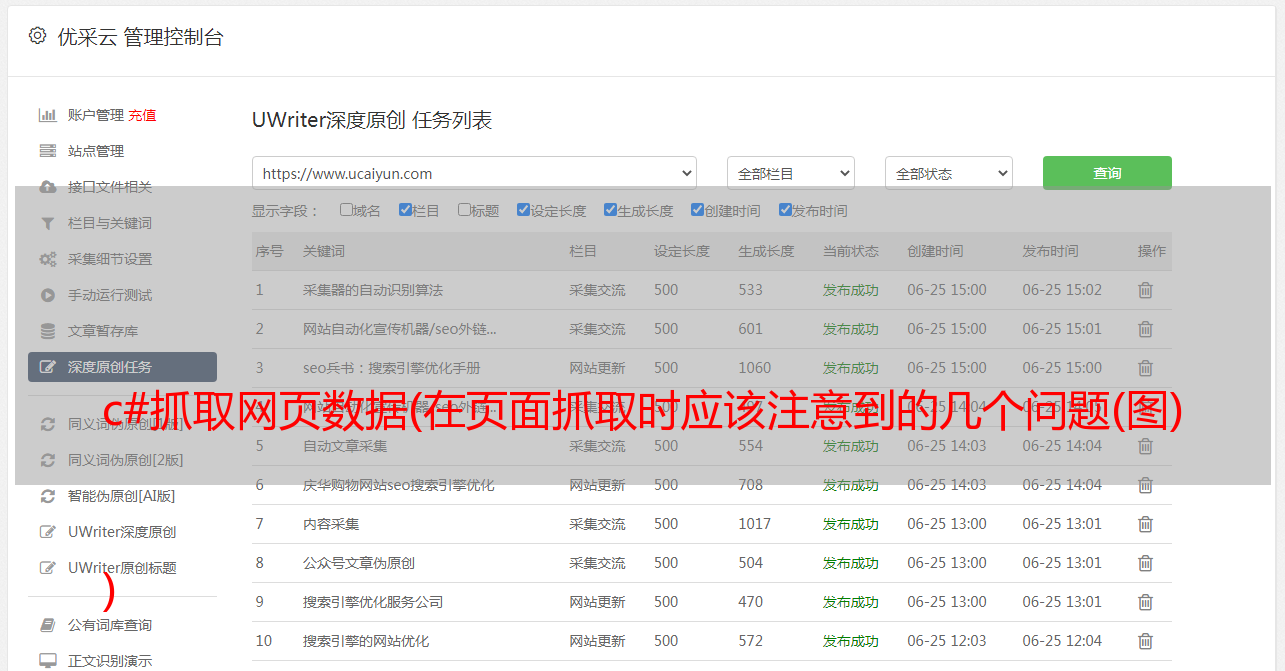This screenshot has width=1285, height=671.
Task: Uncheck the 栏目 display field checkbox
Action: (x=405, y=210)
